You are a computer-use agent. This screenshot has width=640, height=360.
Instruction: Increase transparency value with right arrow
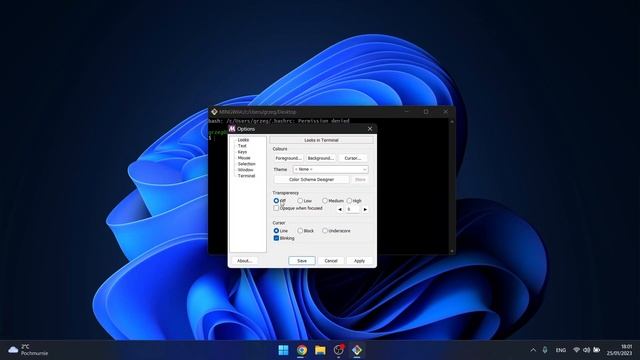365,209
